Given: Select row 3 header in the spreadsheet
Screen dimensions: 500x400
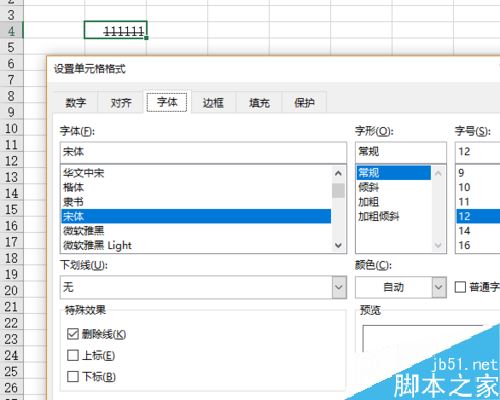Looking at the screenshot, I should (11, 14).
